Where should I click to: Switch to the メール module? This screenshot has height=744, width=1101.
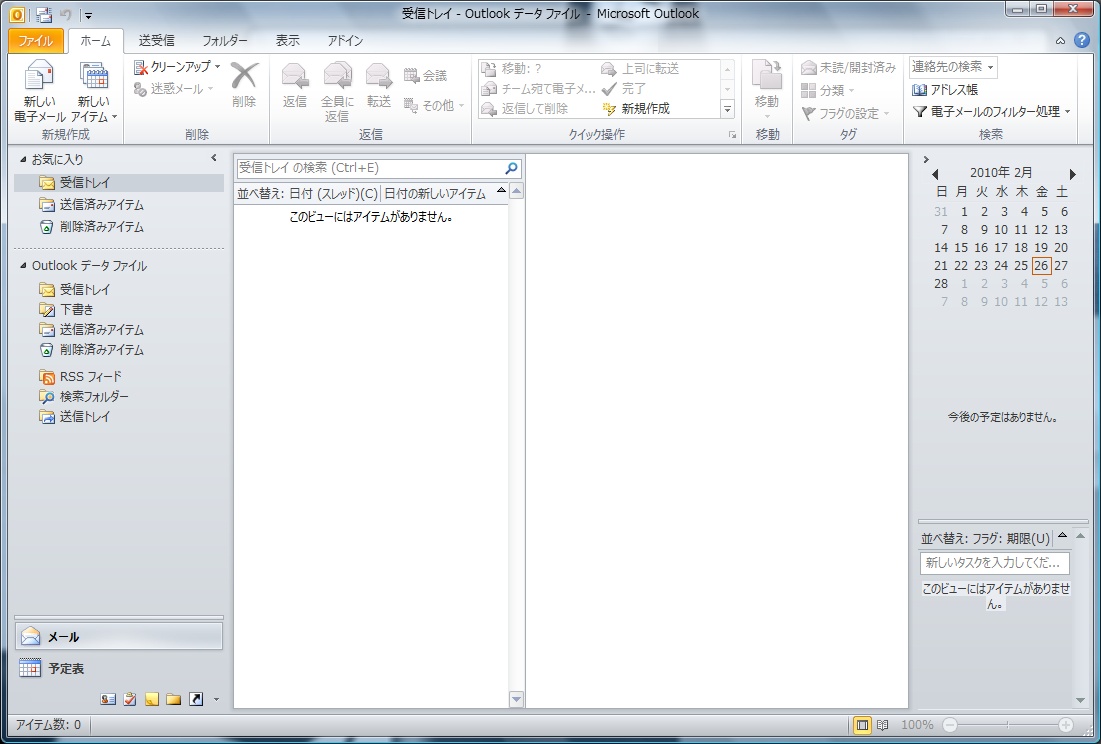point(119,637)
